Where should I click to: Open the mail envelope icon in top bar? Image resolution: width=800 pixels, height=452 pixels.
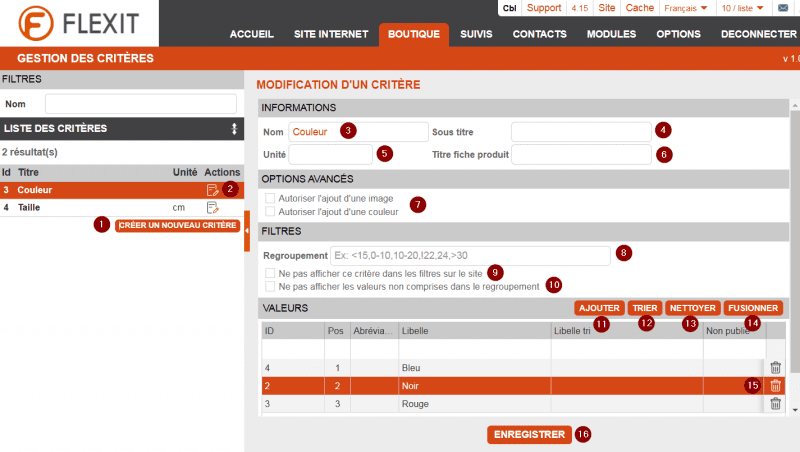783,8
